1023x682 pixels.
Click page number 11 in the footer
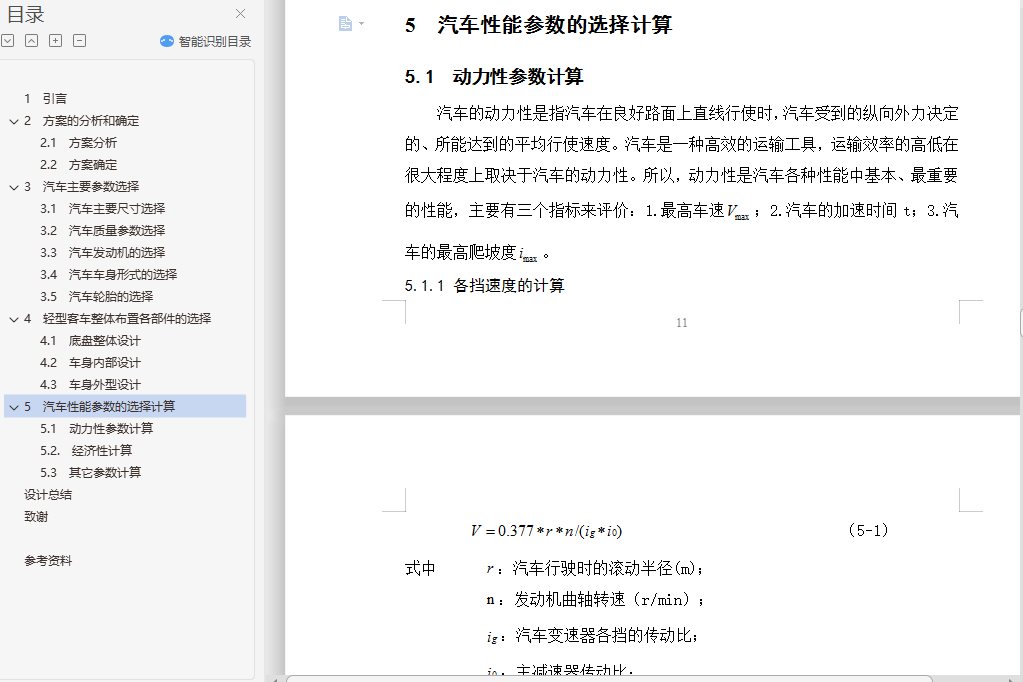[x=682, y=323]
